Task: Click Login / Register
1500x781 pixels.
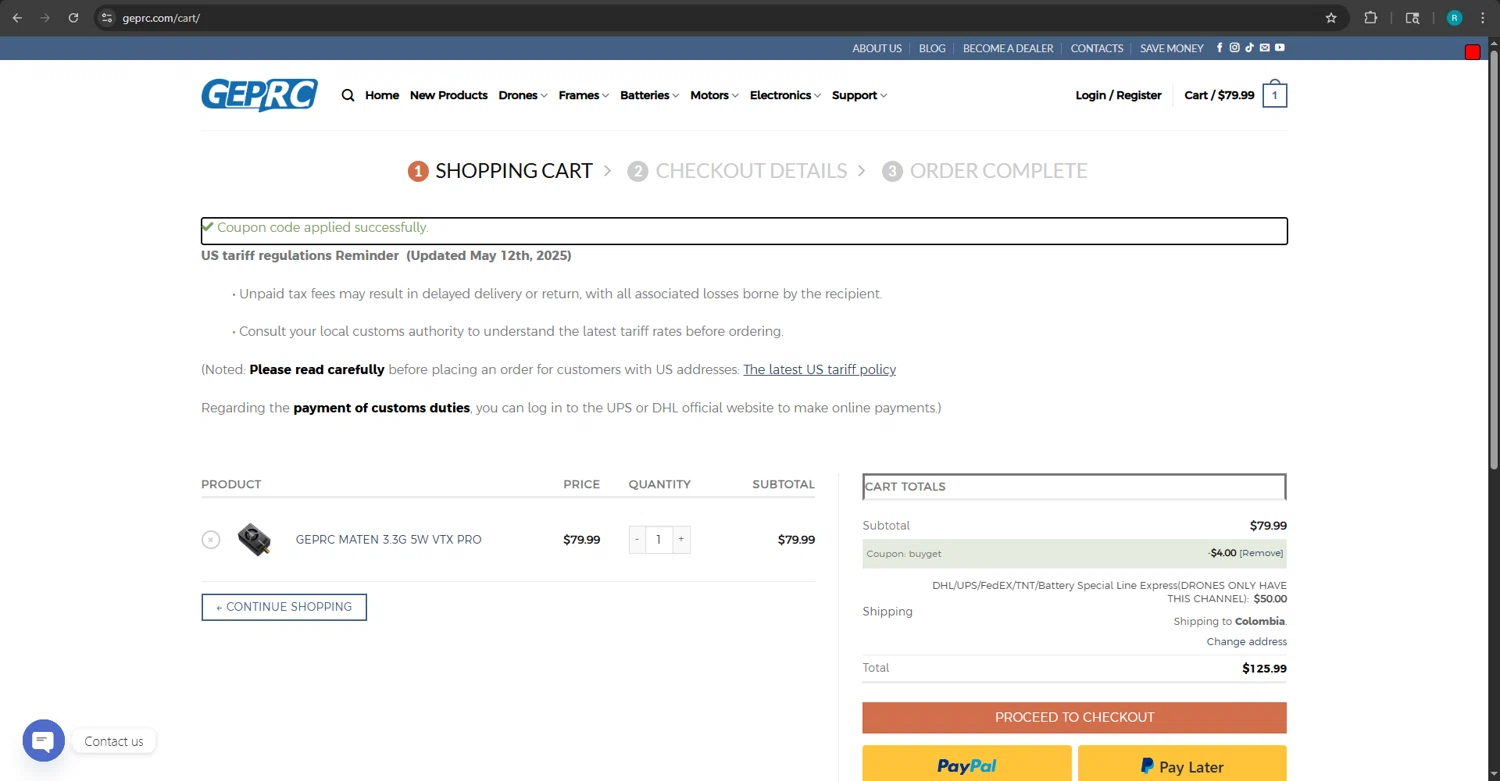Action: (x=1118, y=95)
